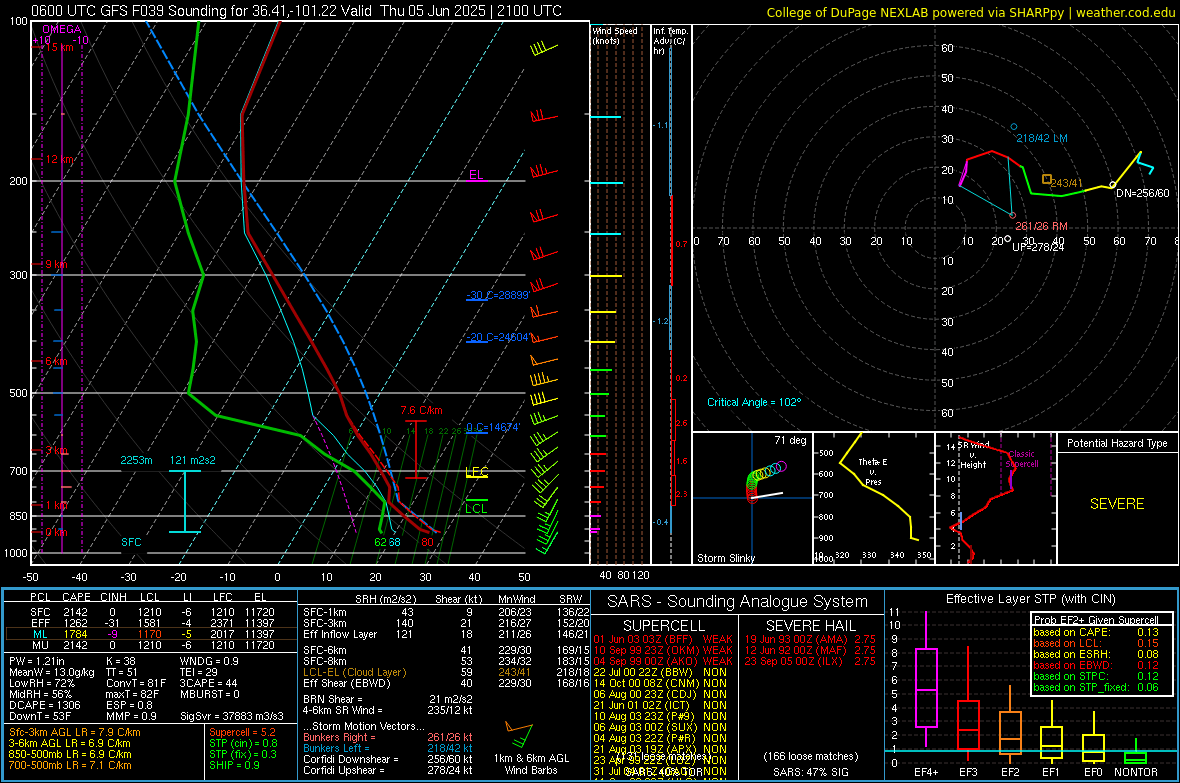Click the orange square mean-wind marker on hodograph
Screen dimensions: 1180x783
point(1046,179)
